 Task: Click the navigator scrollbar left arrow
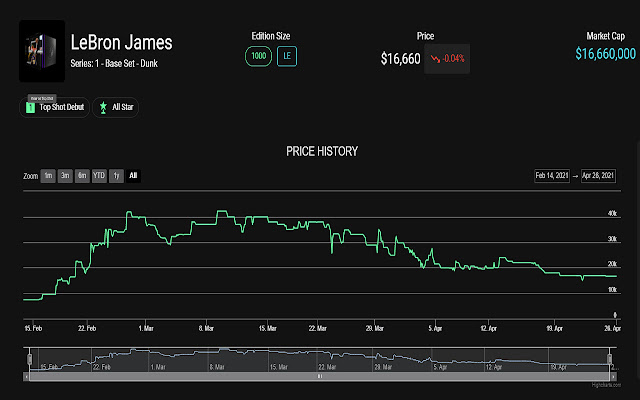pyautogui.click(x=26, y=376)
